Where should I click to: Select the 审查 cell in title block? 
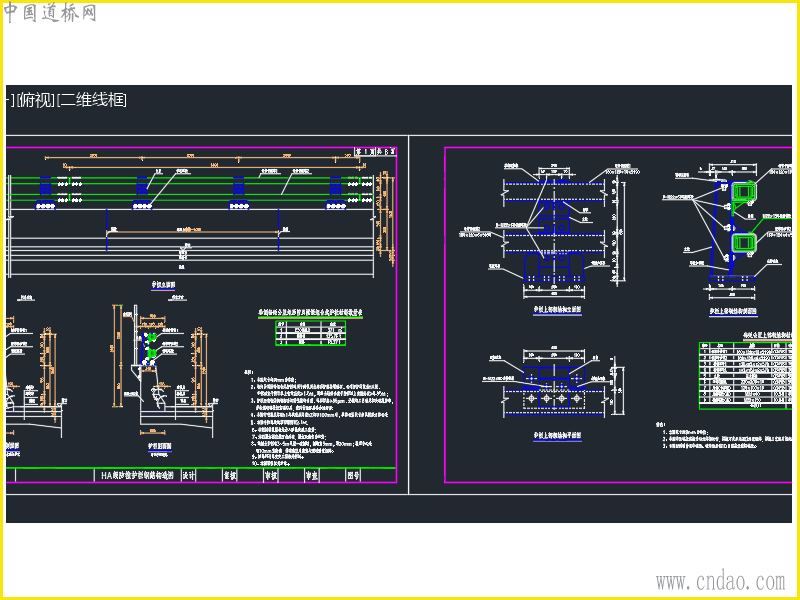pyautogui.click(x=312, y=476)
